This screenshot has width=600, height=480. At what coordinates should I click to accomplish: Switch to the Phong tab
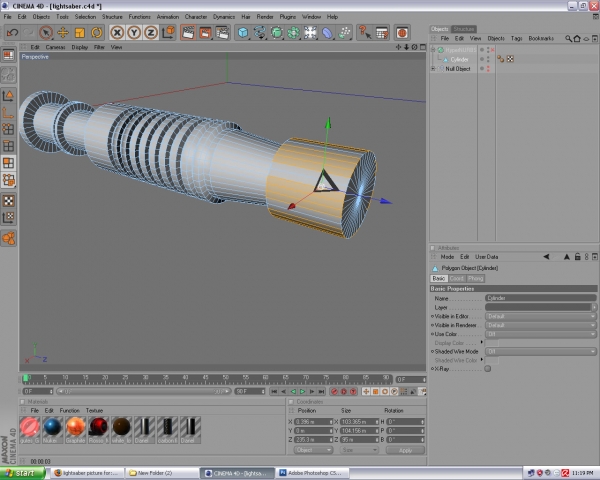(x=475, y=278)
